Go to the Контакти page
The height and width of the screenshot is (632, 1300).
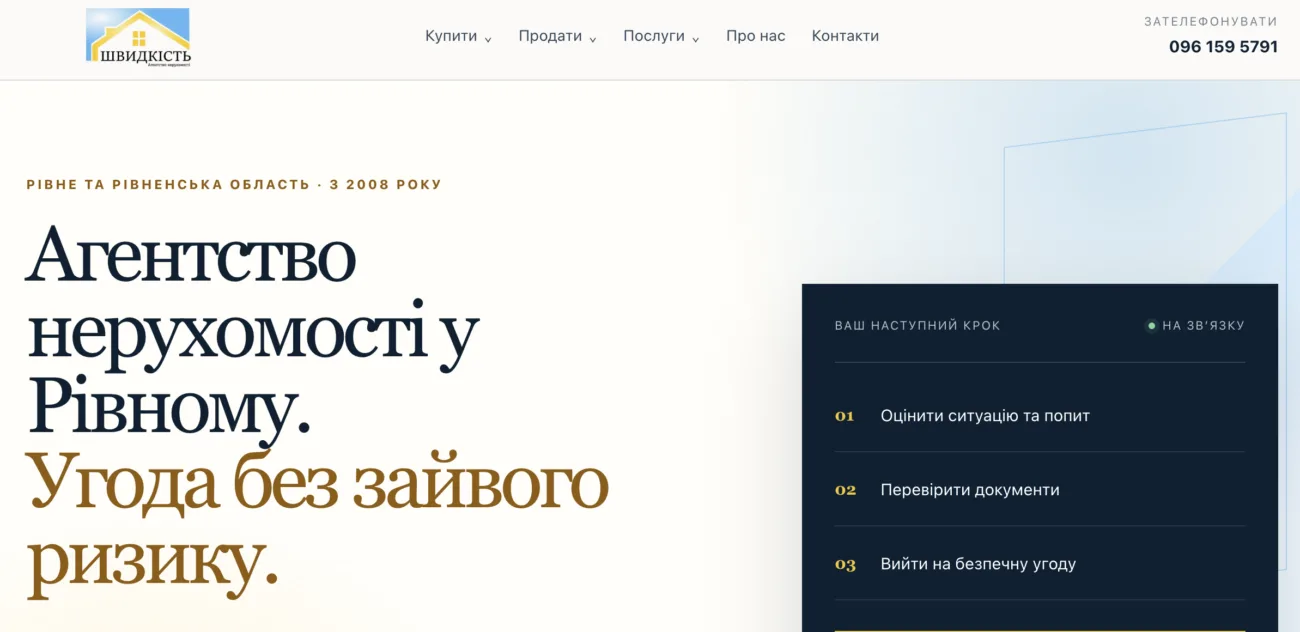(x=845, y=36)
